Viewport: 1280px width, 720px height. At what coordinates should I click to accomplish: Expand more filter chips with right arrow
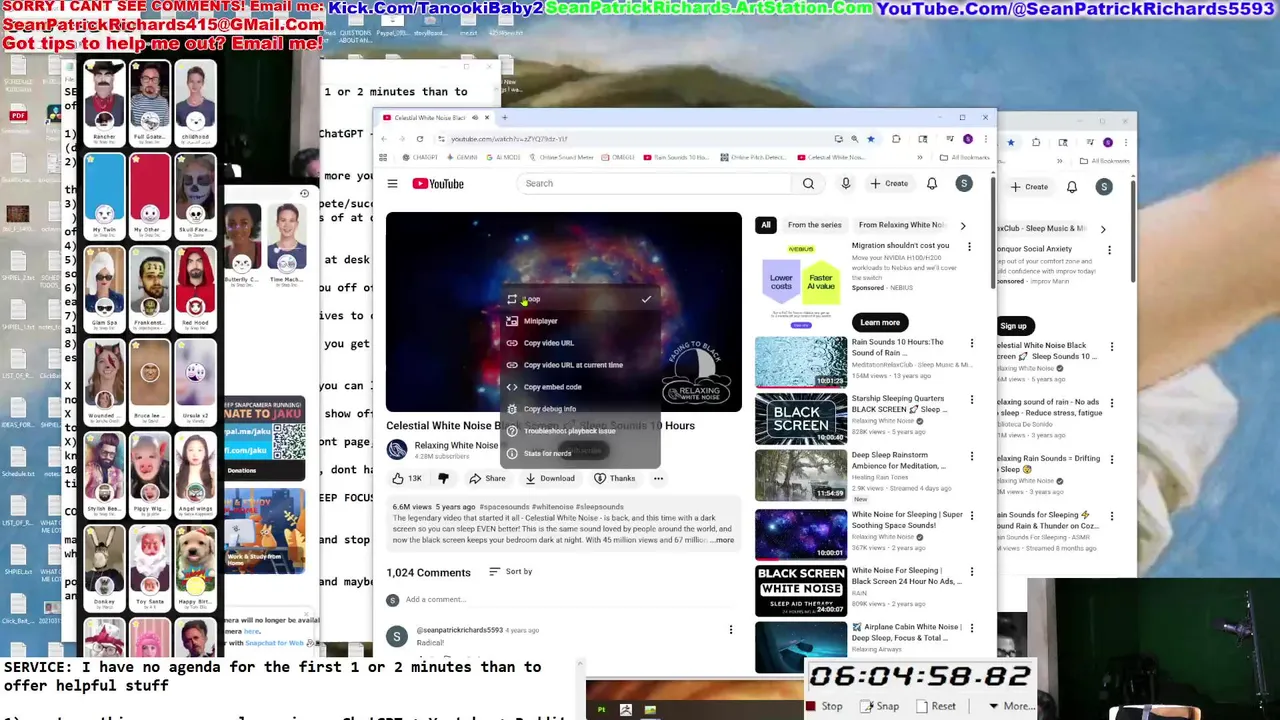(x=963, y=226)
